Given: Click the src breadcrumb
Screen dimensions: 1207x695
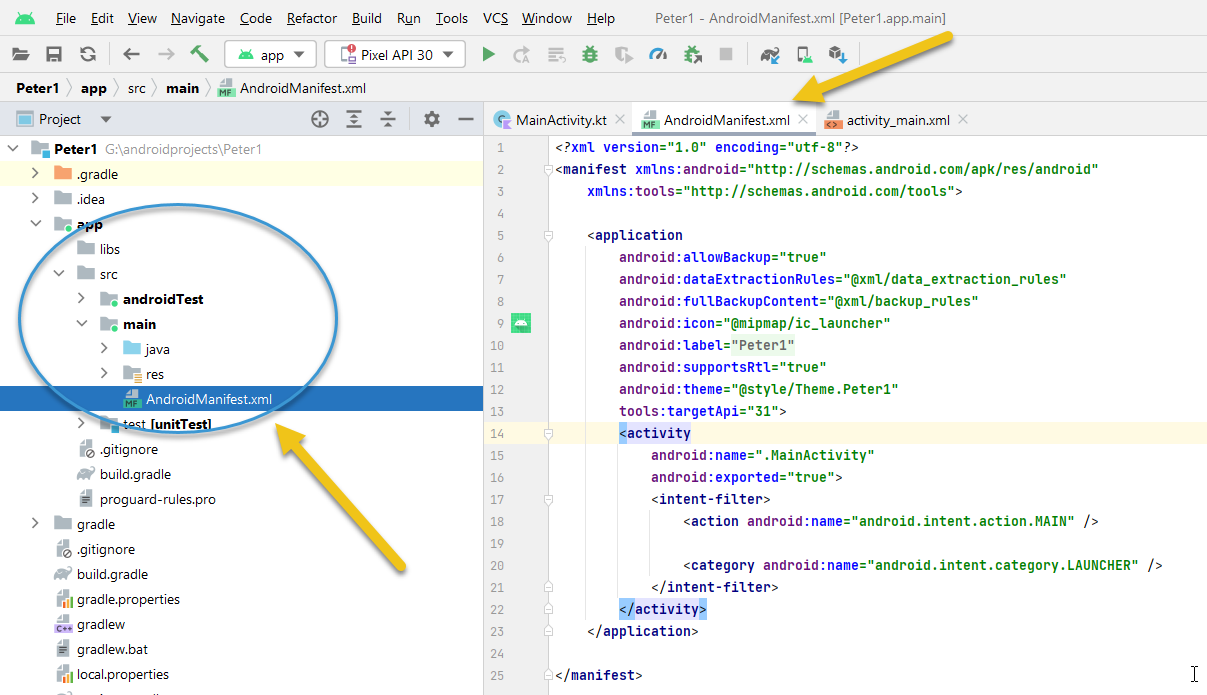Looking at the screenshot, I should click(137, 88).
